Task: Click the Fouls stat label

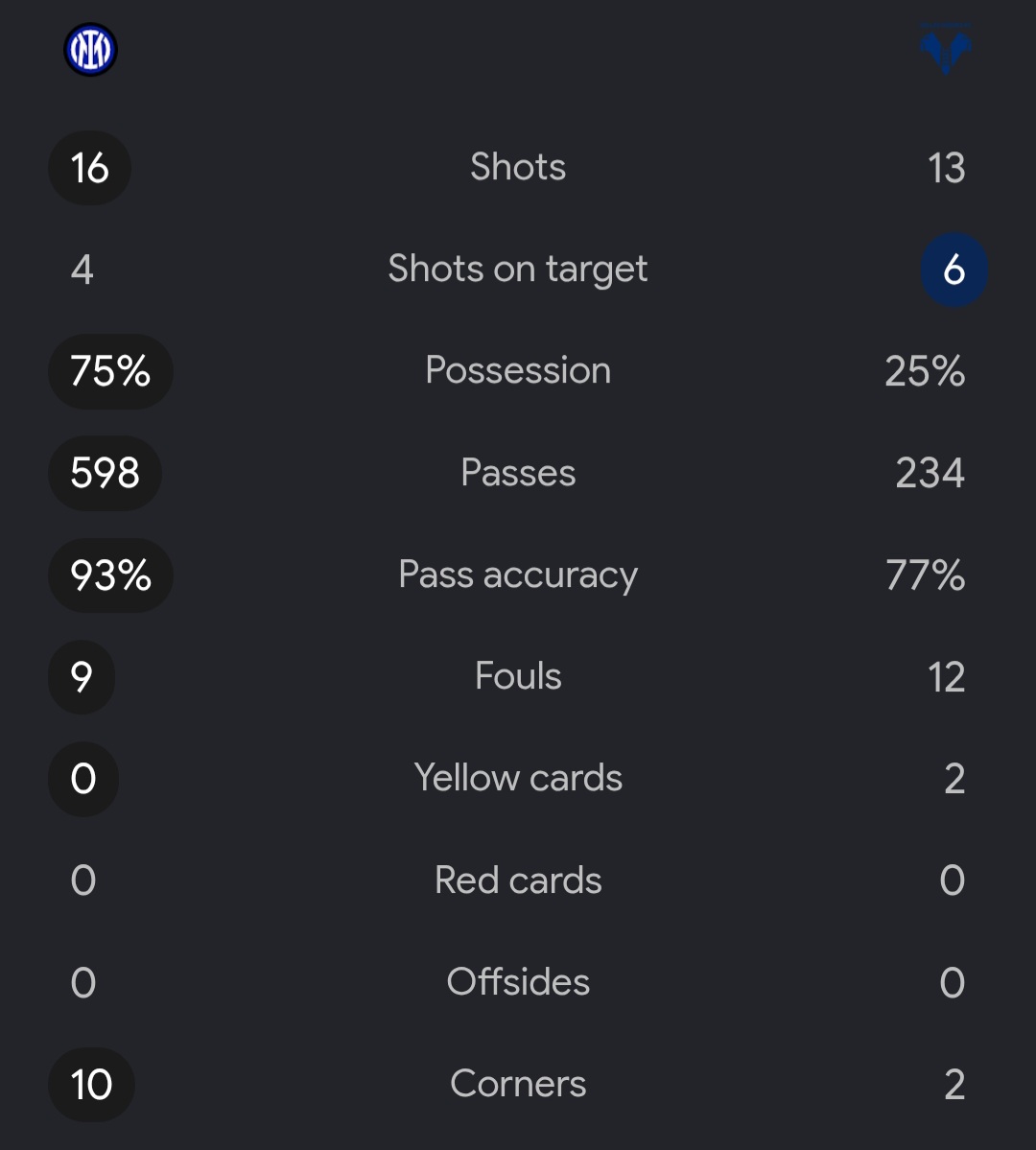Action: click(518, 675)
